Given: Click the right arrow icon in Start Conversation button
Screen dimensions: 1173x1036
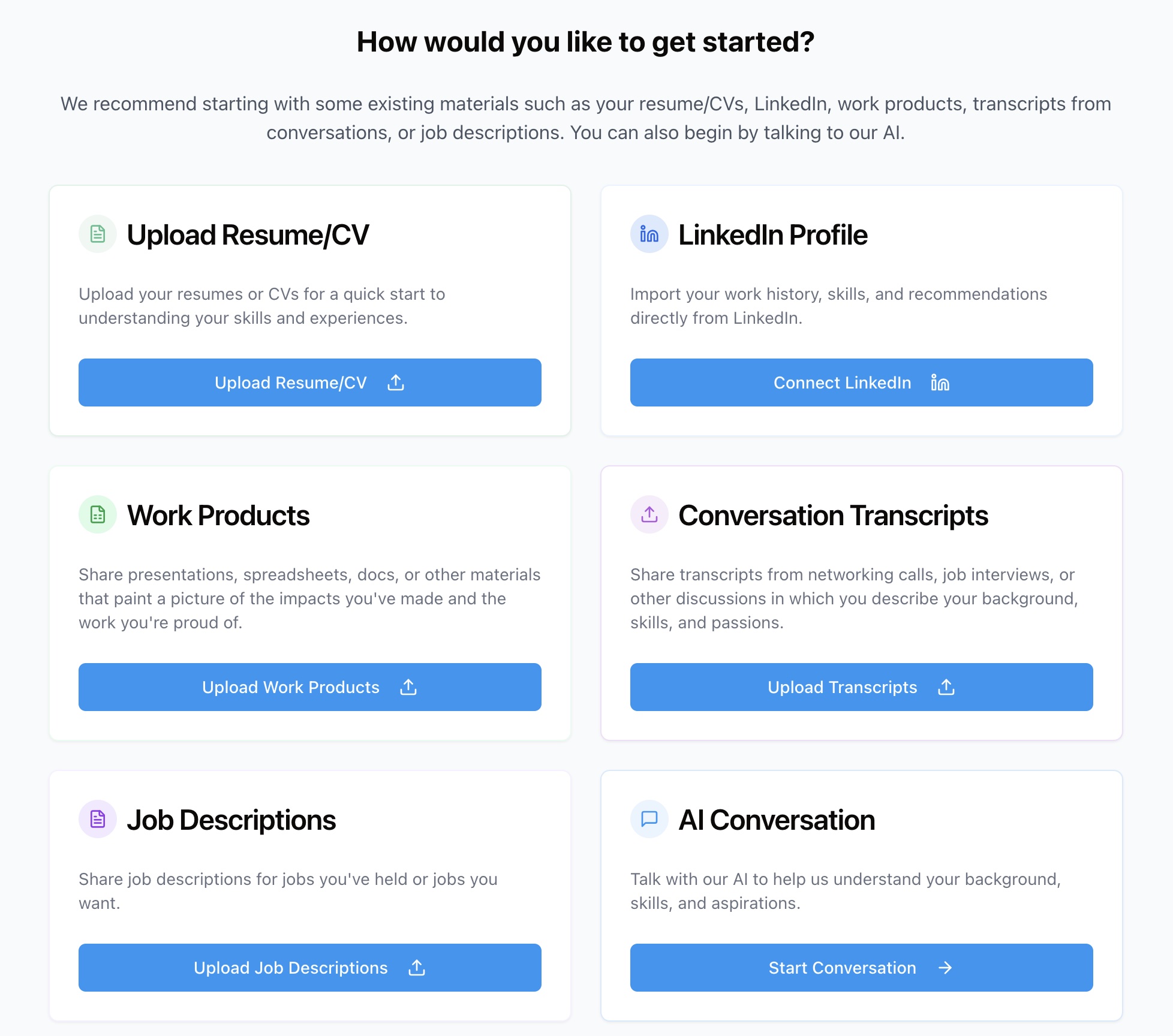Looking at the screenshot, I should click(945, 968).
